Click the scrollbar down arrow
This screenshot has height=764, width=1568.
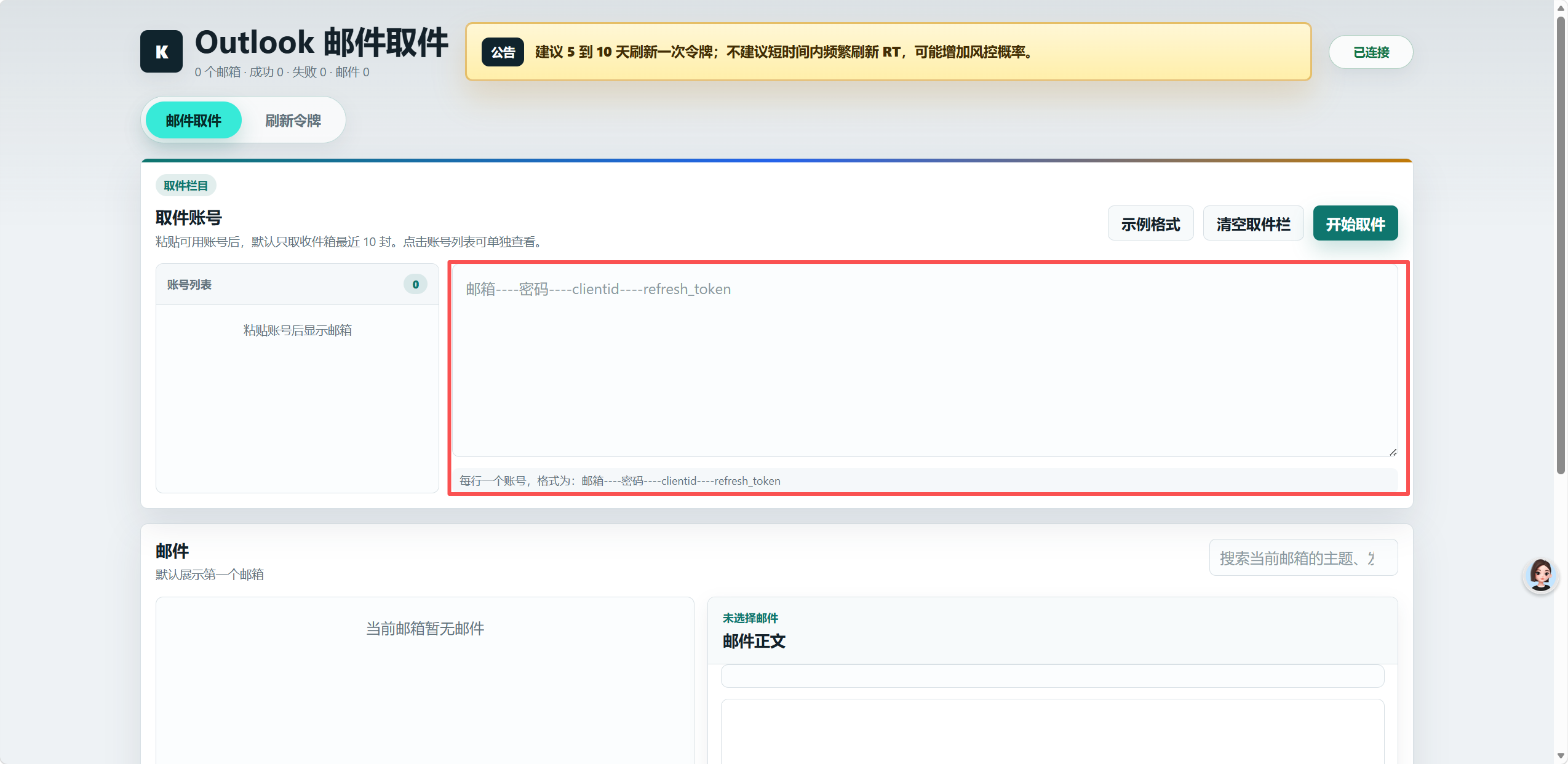(1561, 755)
